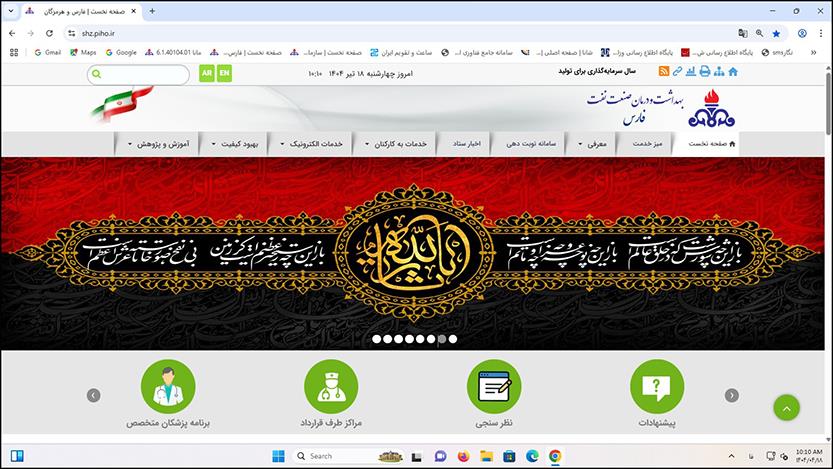Open File Explorer from the taskbar
This screenshot has width=833, height=469.
coord(486,456)
